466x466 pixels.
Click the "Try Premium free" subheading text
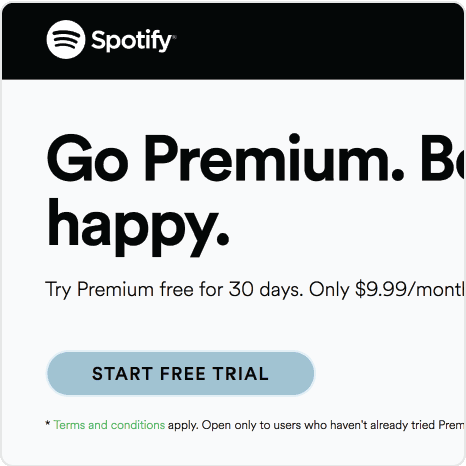(119, 289)
